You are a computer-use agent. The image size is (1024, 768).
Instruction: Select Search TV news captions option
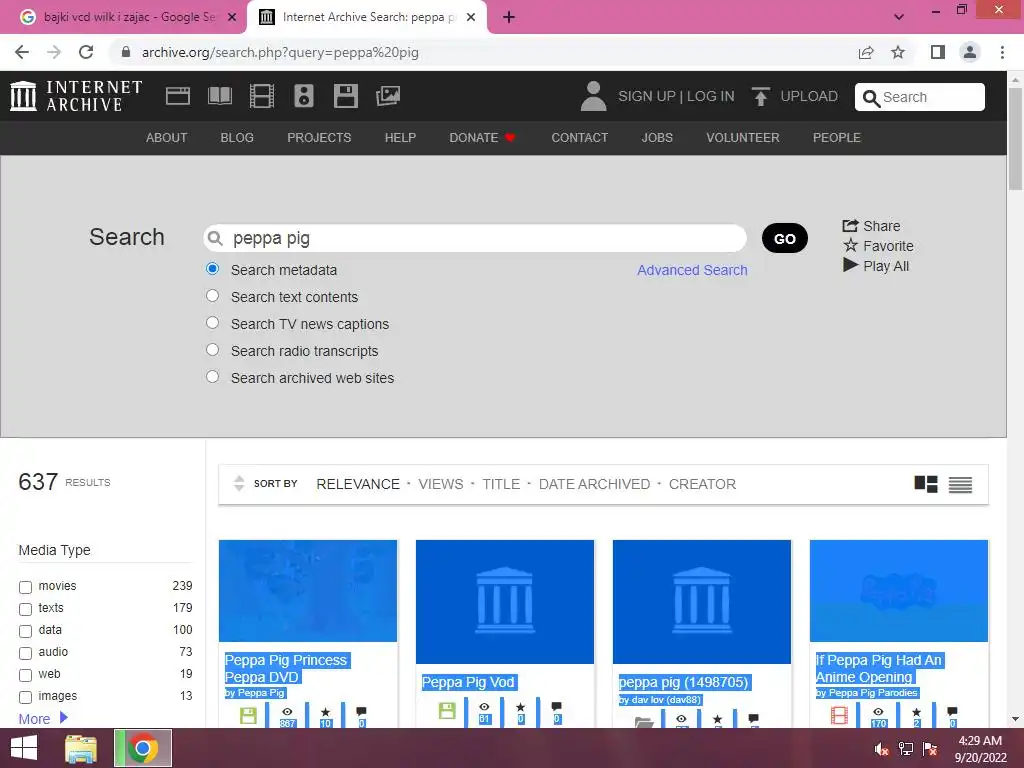(x=212, y=323)
